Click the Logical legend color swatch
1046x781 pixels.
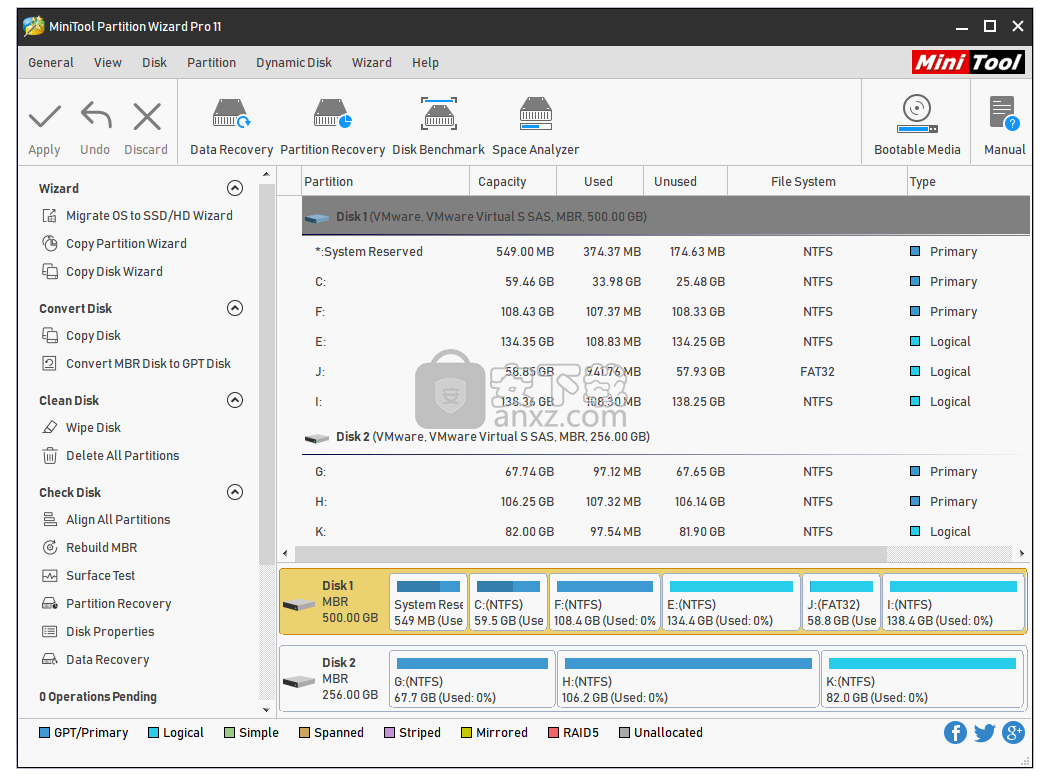[x=153, y=732]
